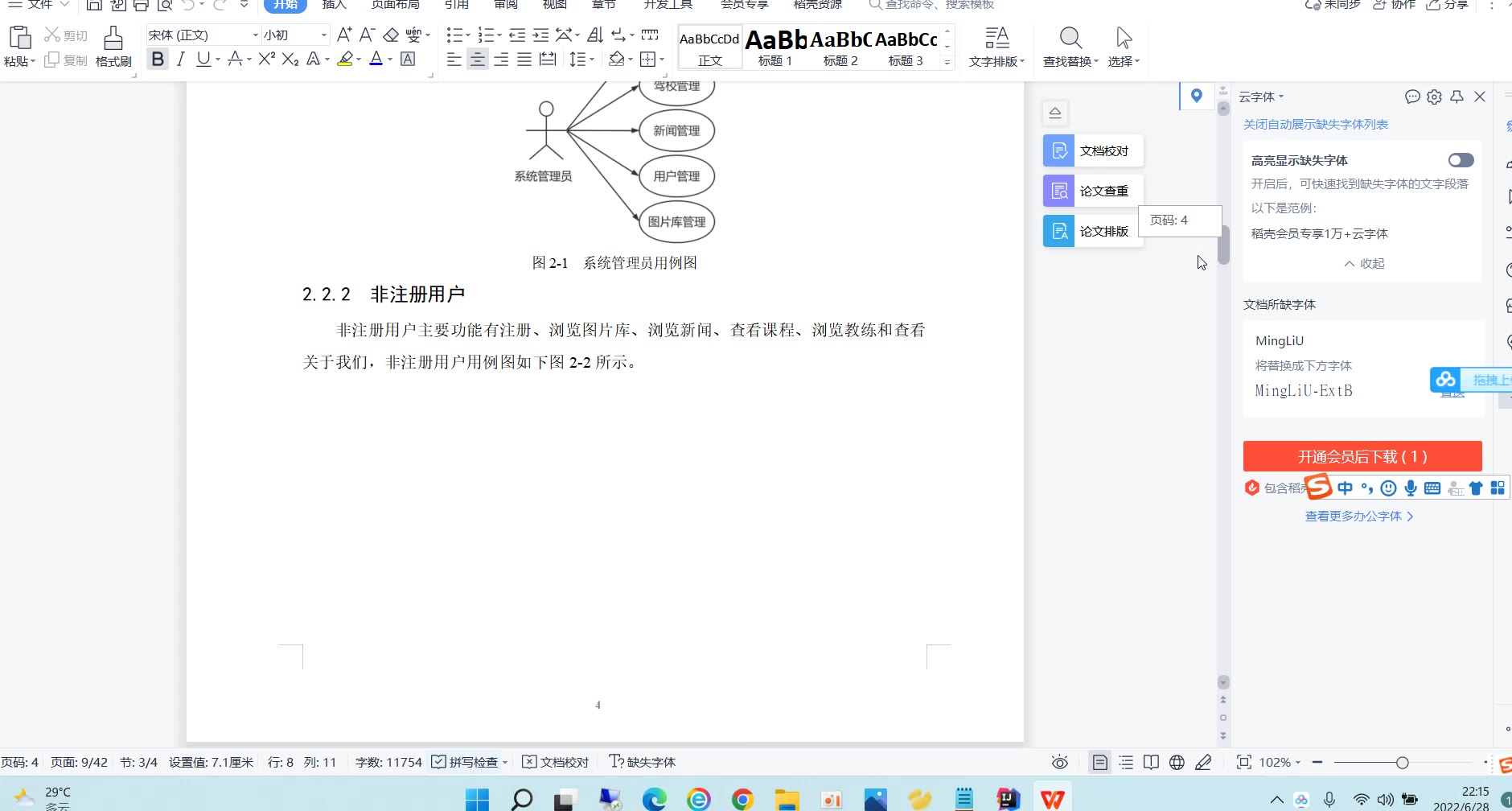Click the 文档校对 side panel button
The height and width of the screenshot is (811, 1512).
1093,150
